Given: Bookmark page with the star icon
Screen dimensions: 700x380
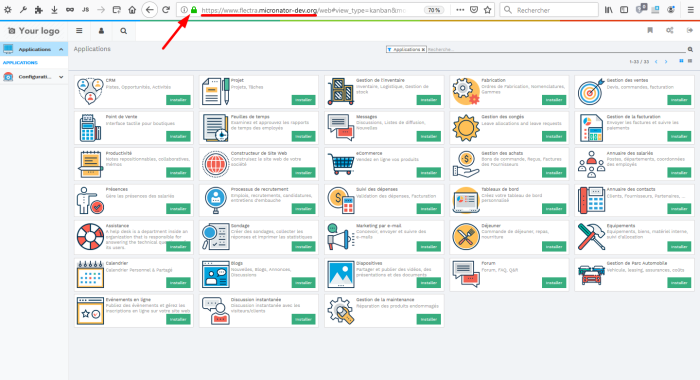Looking at the screenshot, I should pyautogui.click(x=488, y=10).
